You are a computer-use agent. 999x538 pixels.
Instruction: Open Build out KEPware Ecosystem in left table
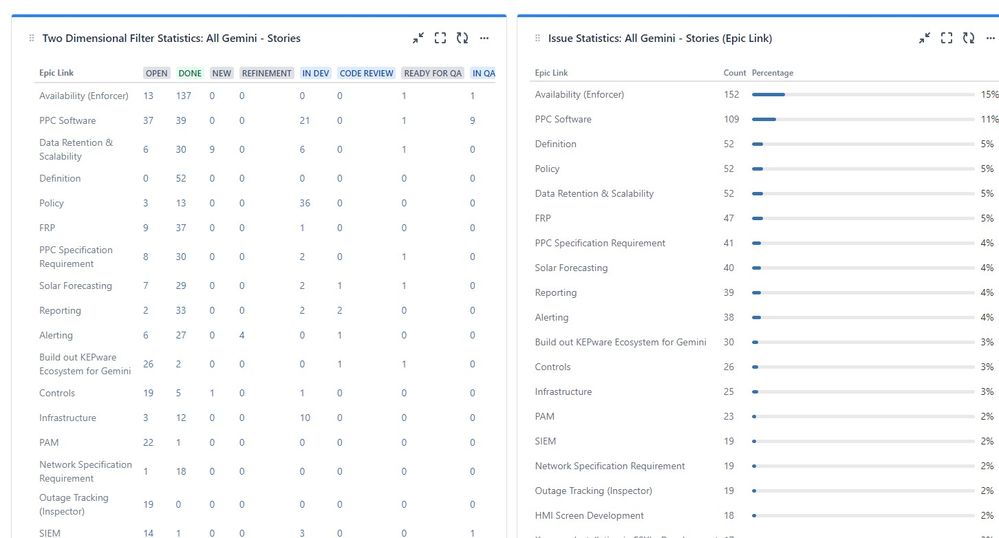point(85,364)
